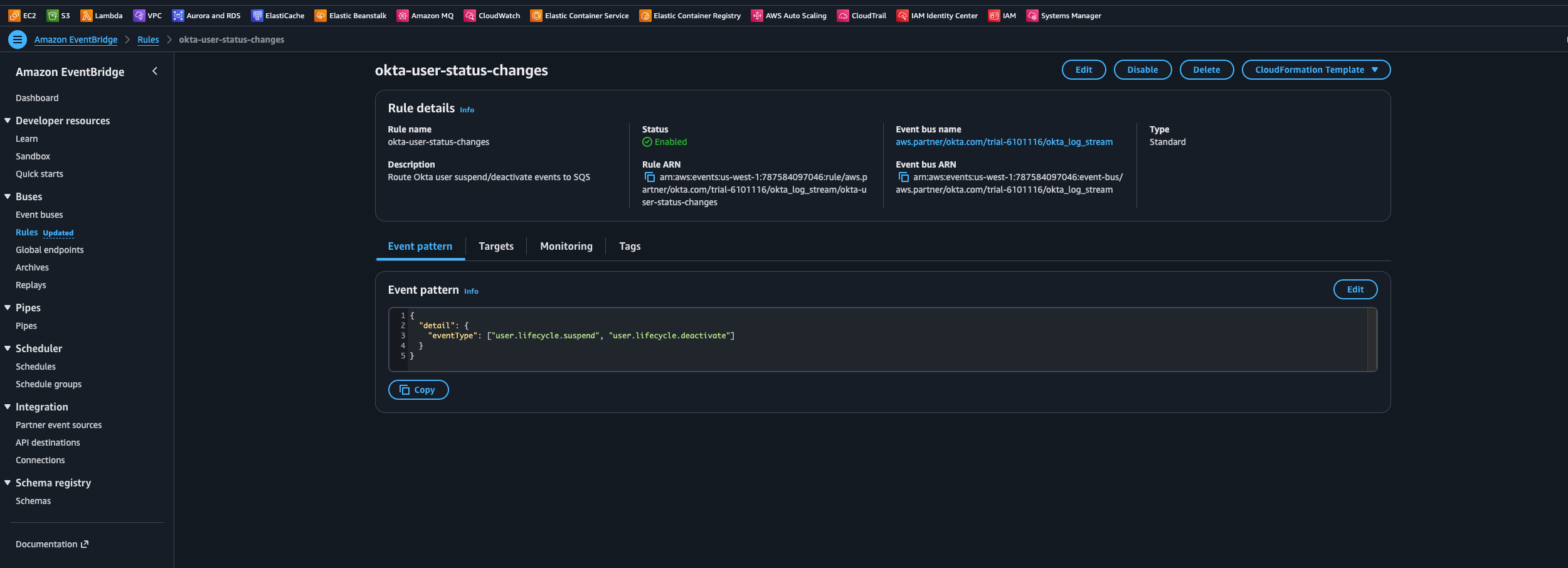The width and height of the screenshot is (1568, 568).
Task: Open the okta_log_stream event bus link
Action: (1004, 141)
